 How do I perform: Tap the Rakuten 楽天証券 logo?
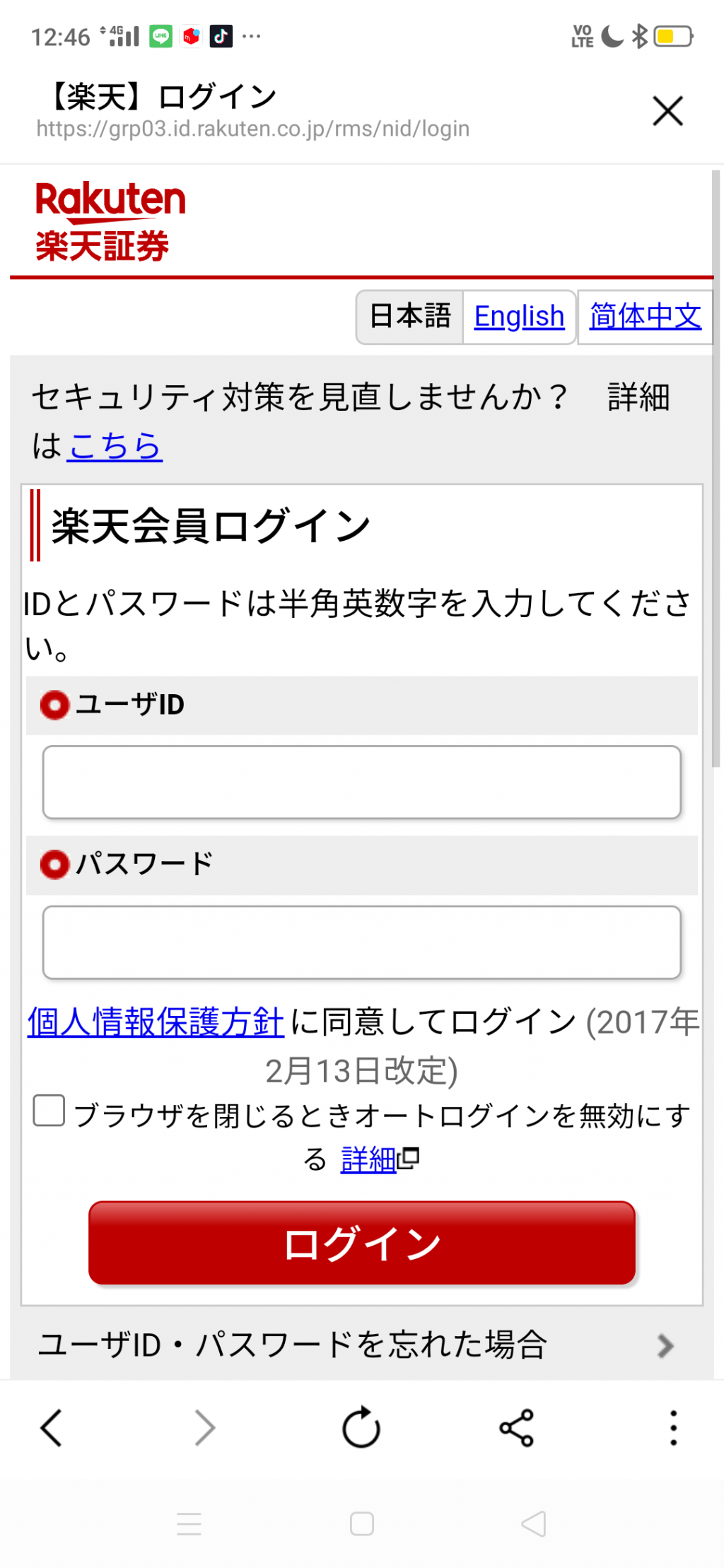pyautogui.click(x=110, y=220)
